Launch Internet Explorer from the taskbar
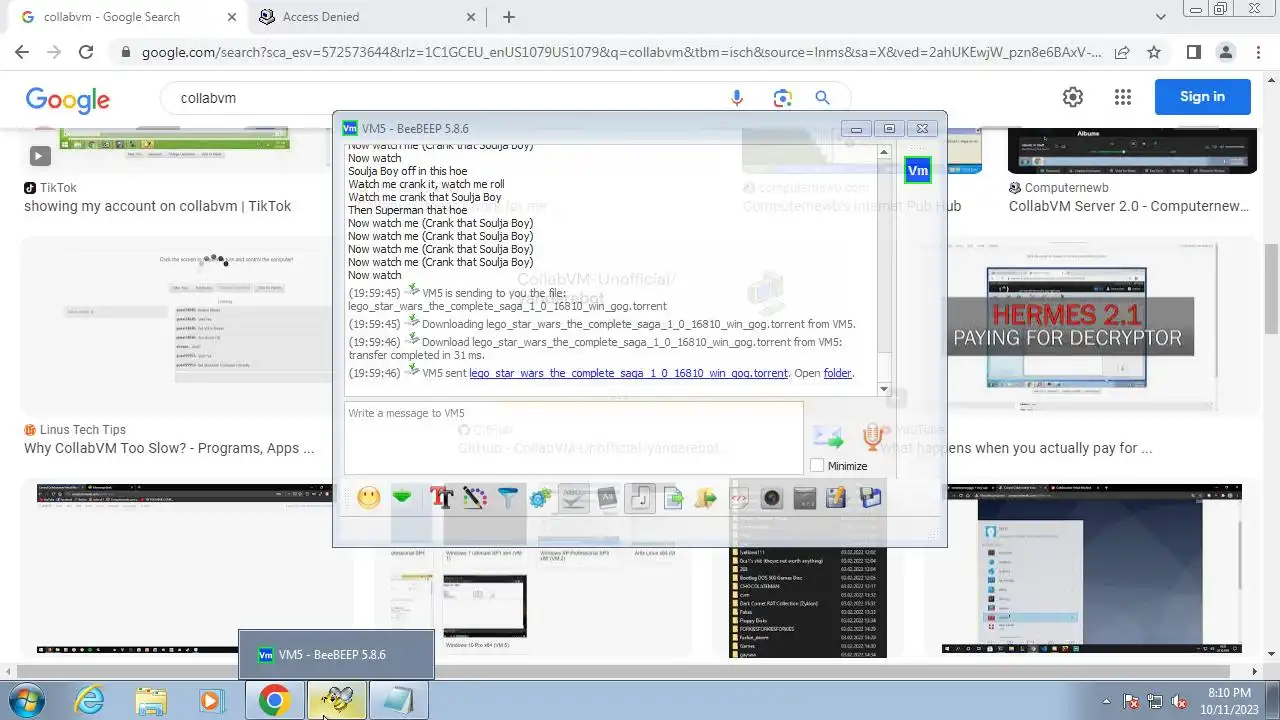1280x720 pixels. (x=90, y=700)
